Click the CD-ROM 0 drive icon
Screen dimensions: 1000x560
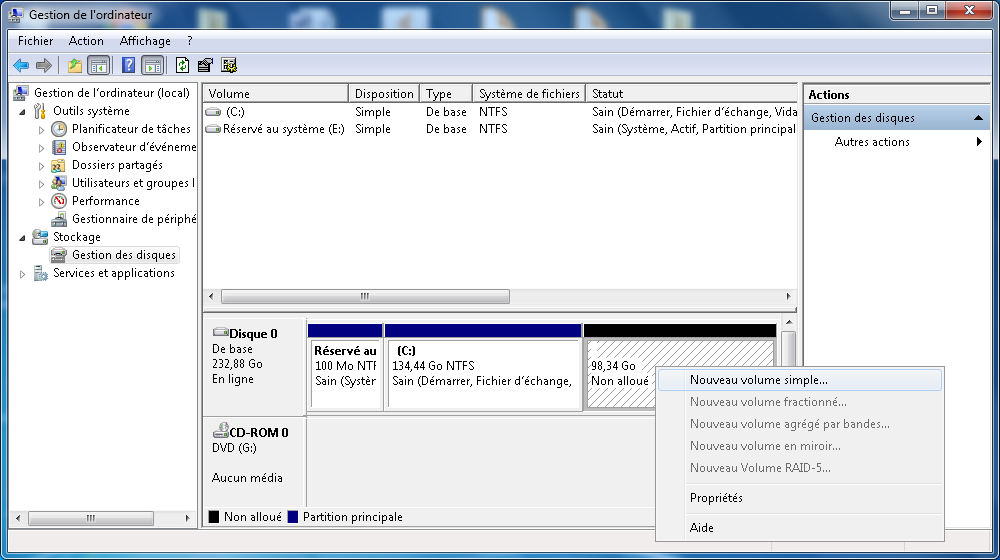click(x=221, y=431)
